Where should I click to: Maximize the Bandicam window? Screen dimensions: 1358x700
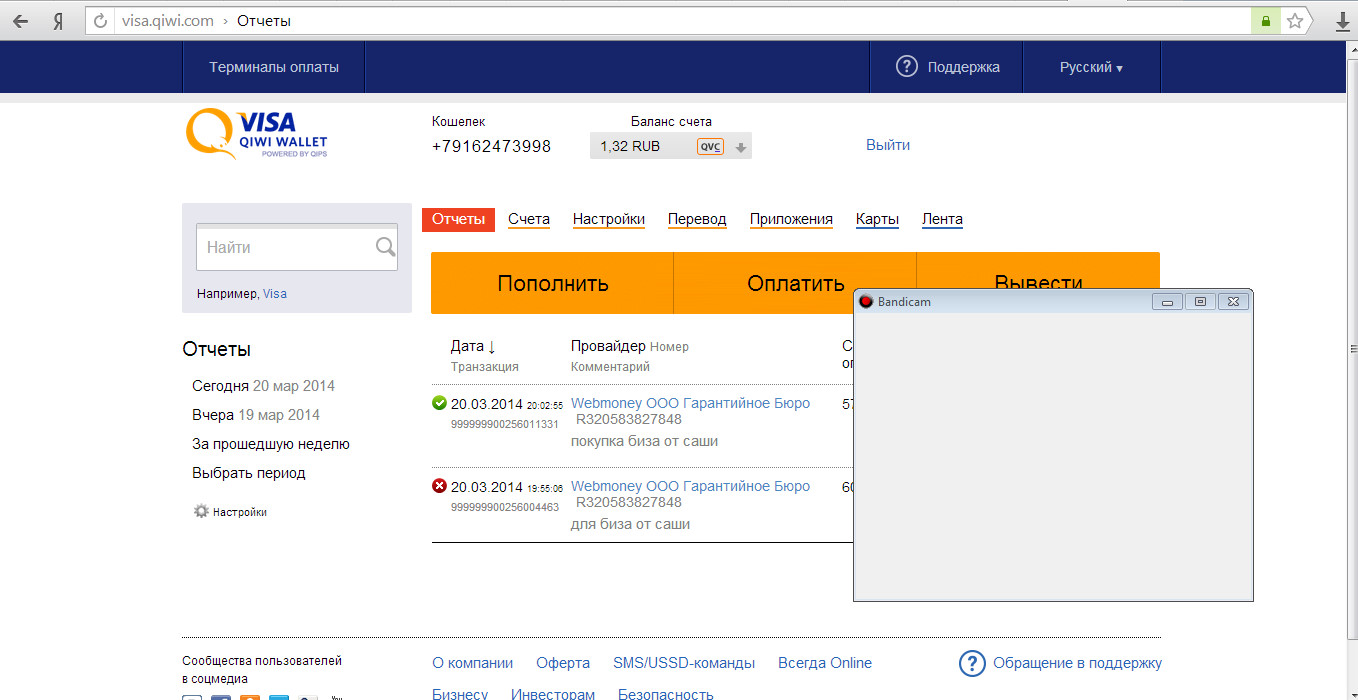click(1200, 301)
